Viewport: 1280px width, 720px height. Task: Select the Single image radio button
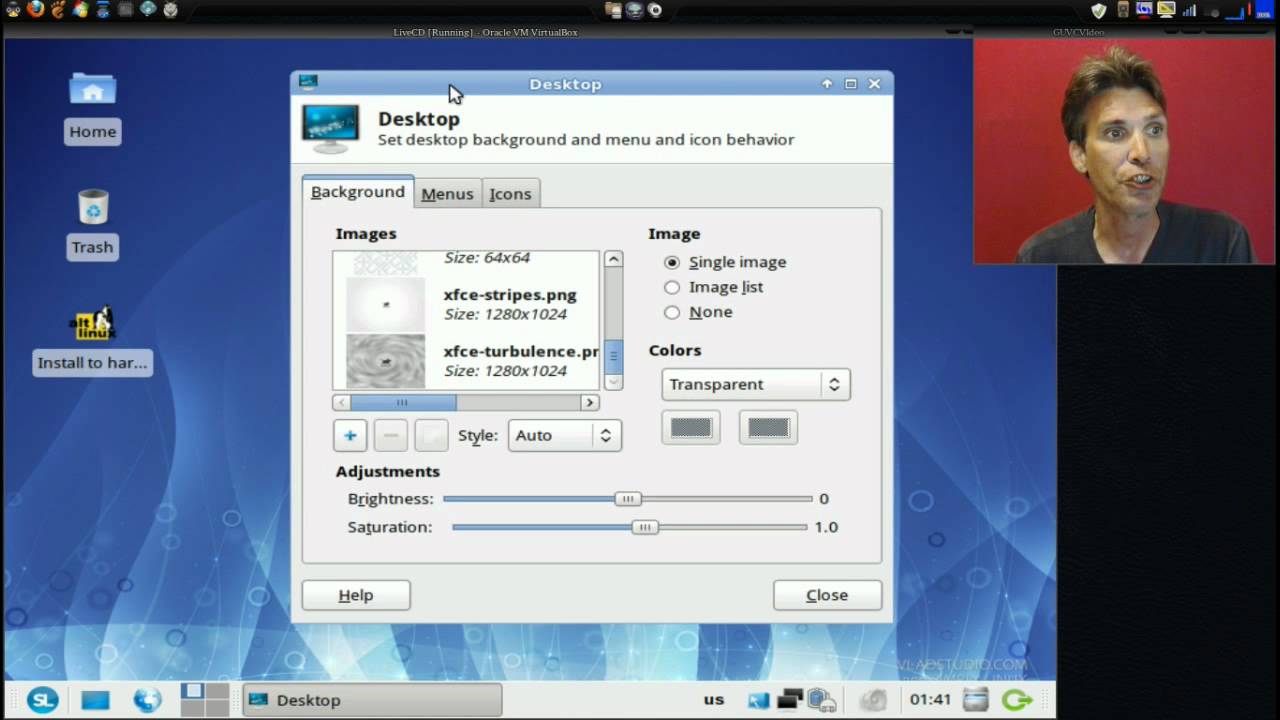tap(672, 262)
